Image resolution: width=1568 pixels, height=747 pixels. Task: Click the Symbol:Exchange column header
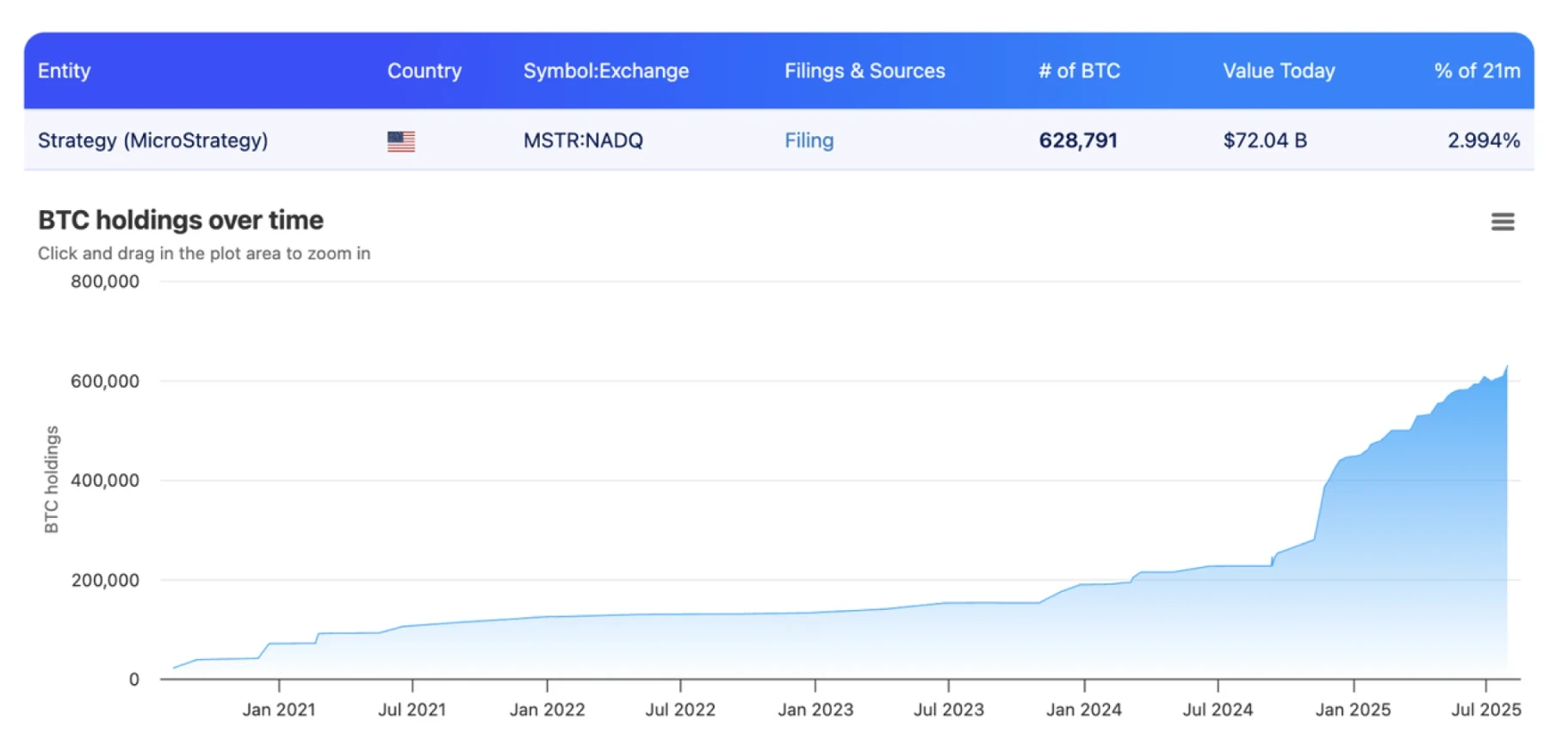(605, 71)
